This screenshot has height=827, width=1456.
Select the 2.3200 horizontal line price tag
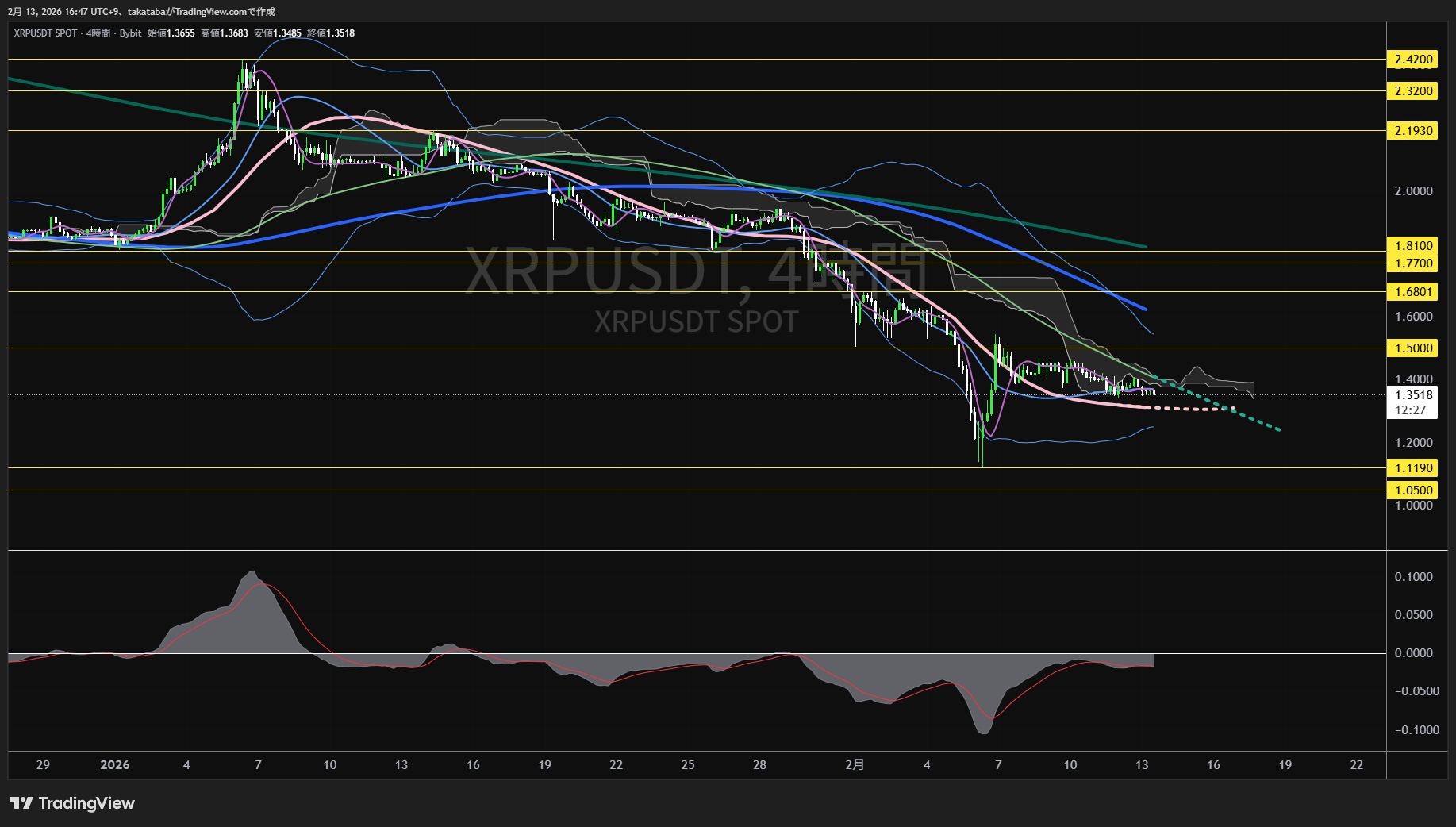tap(1413, 91)
